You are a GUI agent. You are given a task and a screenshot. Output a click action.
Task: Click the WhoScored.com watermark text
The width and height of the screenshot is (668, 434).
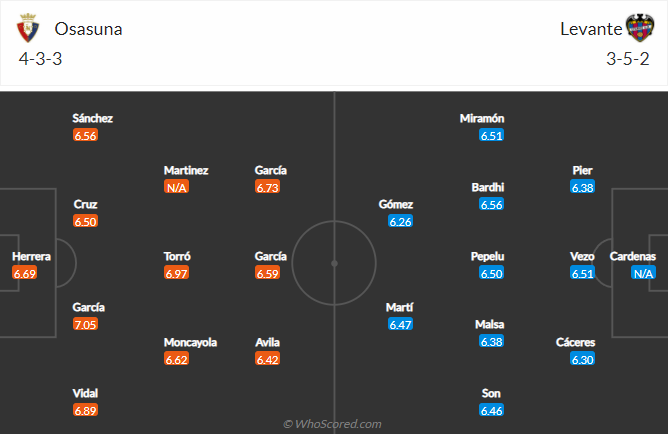[x=333, y=424]
